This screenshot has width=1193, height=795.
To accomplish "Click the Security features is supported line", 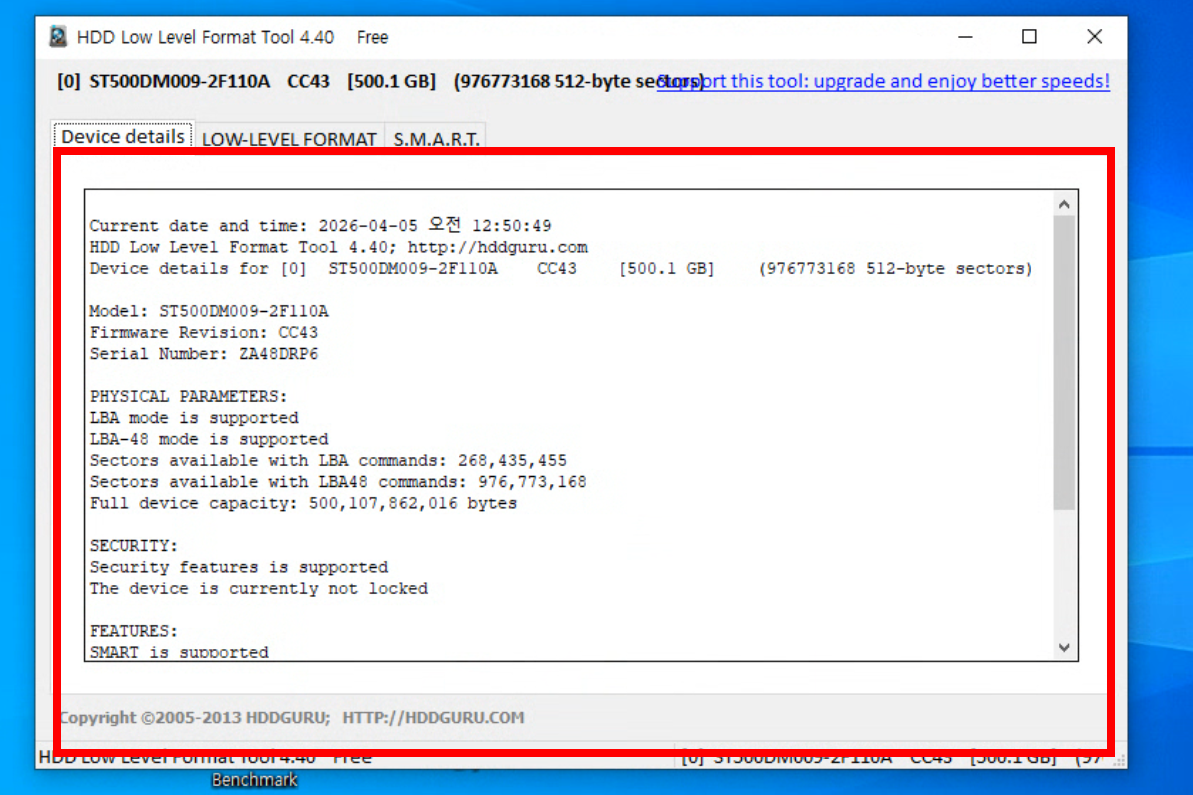I will (x=239, y=567).
